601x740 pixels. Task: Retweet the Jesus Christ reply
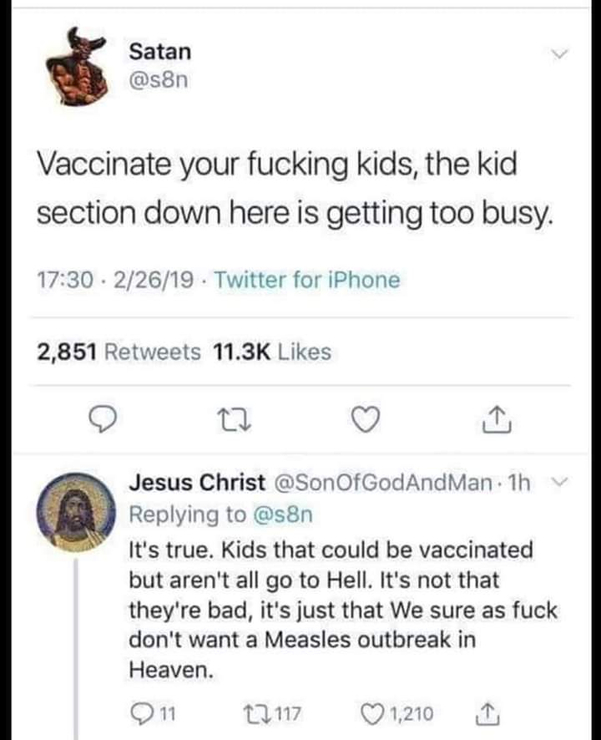(x=247, y=713)
